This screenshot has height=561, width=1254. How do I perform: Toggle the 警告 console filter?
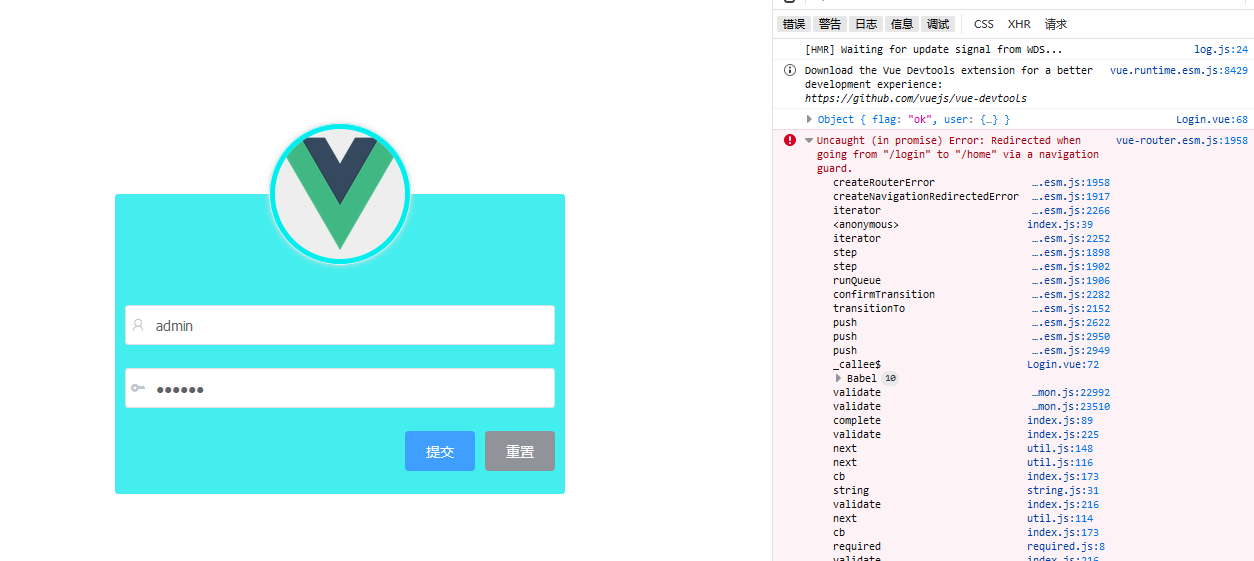pos(830,24)
